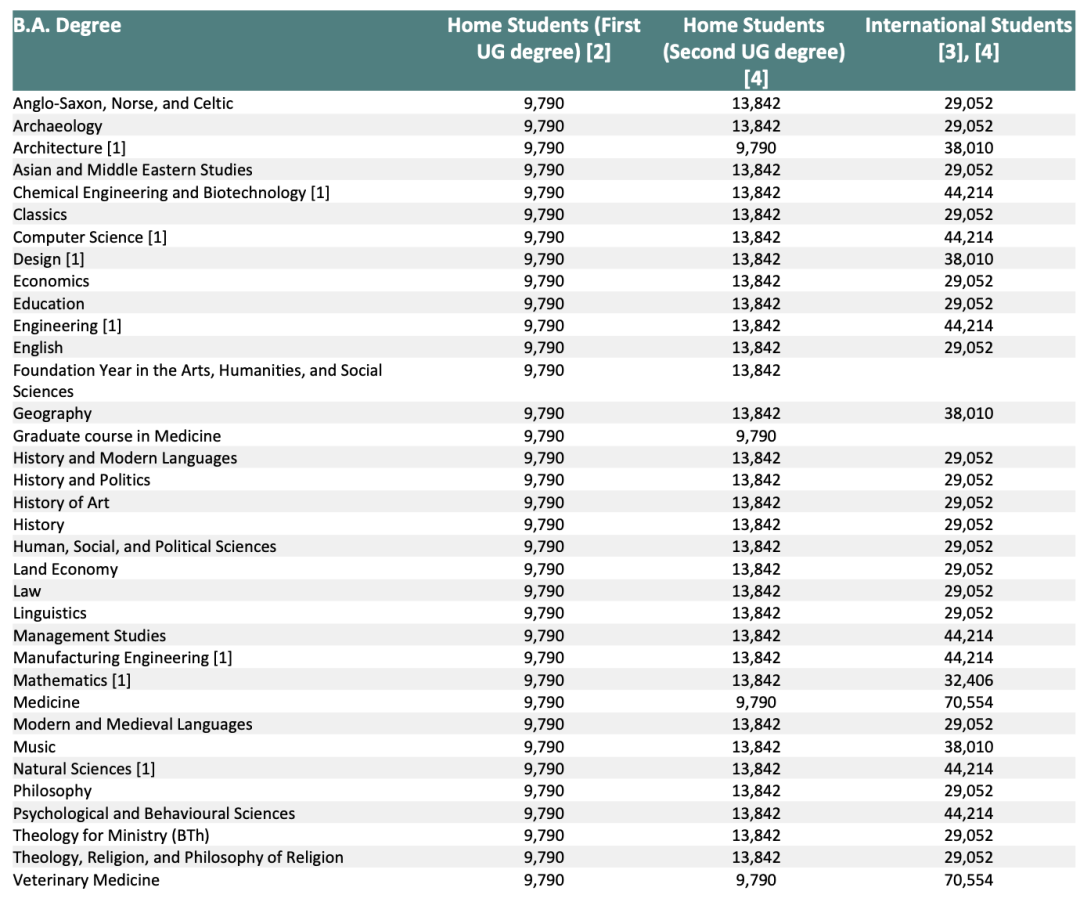Select the Home Students (First UG degree) header
The width and height of the screenshot is (1080, 902).
[x=543, y=39]
